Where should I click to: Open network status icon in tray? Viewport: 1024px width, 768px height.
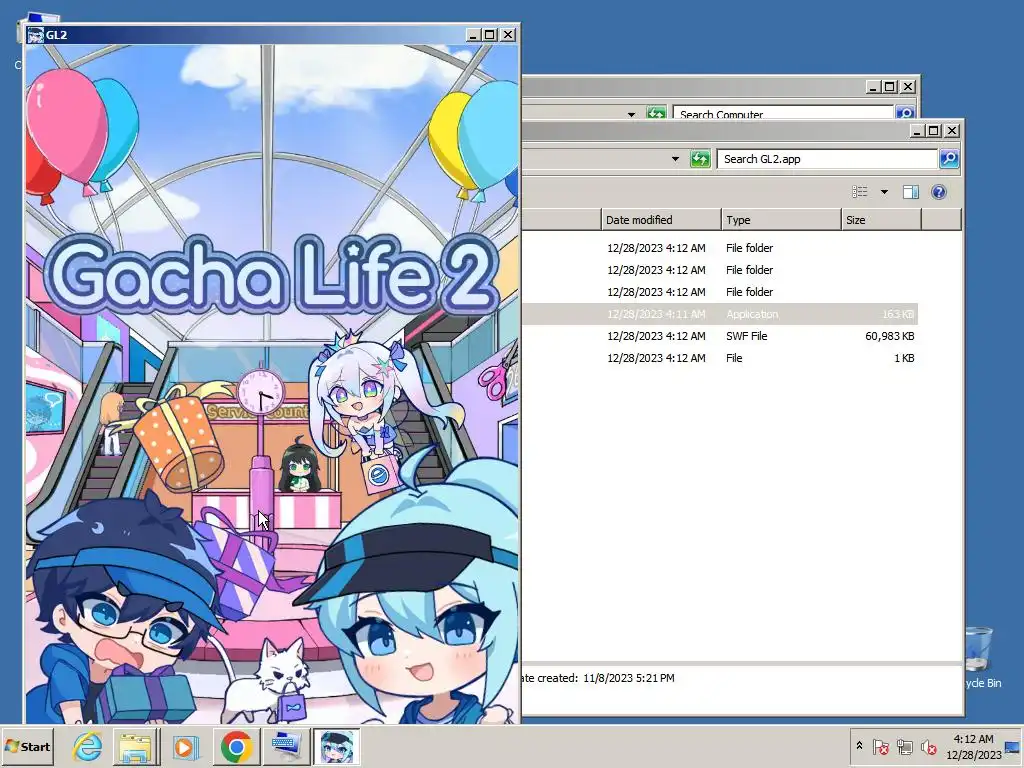click(904, 746)
